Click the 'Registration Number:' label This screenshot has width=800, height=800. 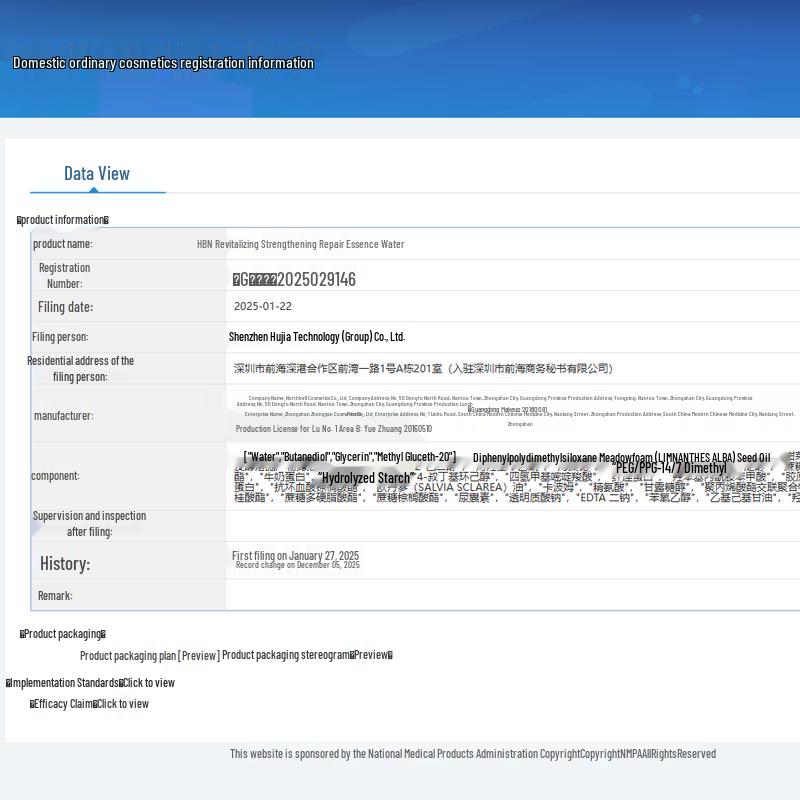64,276
